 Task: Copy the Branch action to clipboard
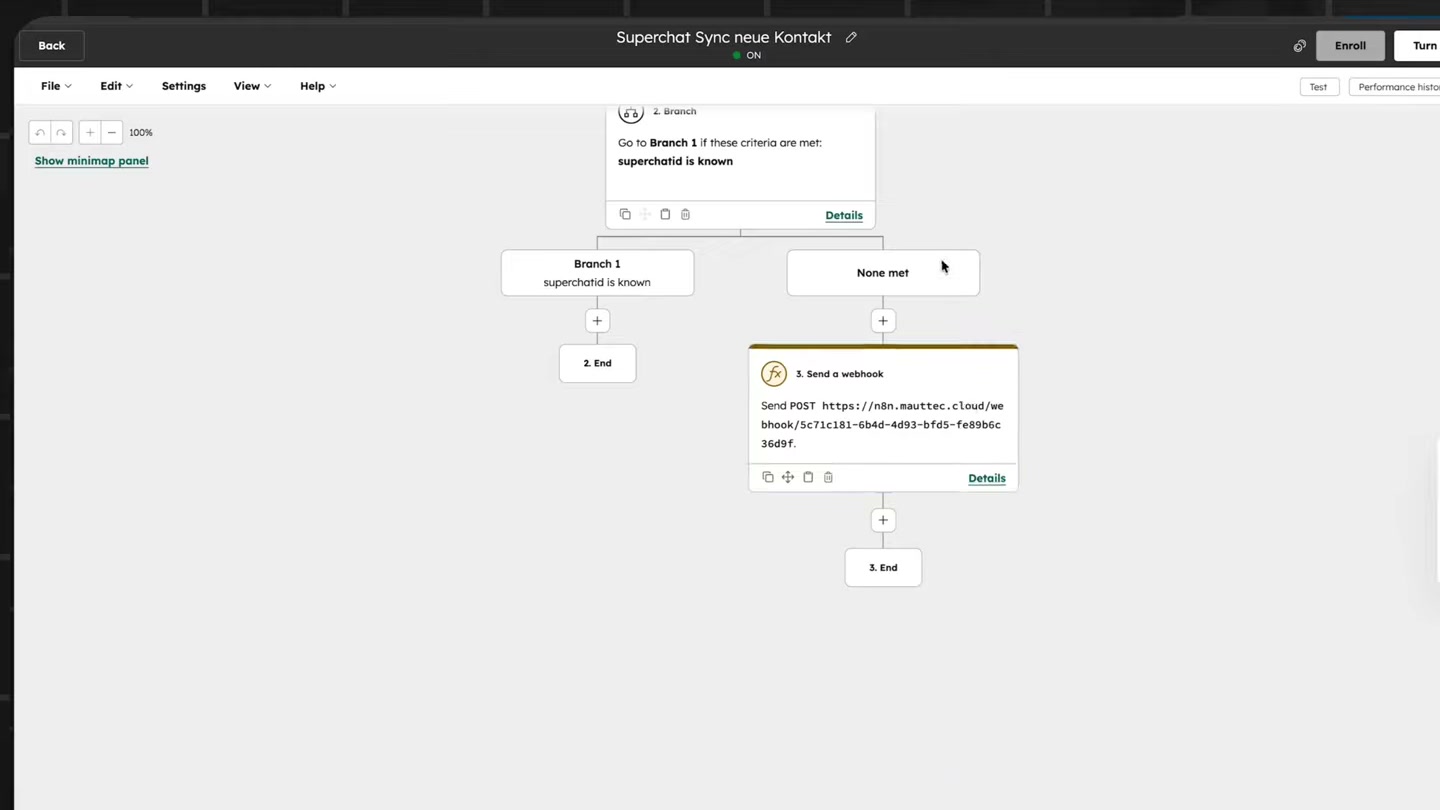(x=665, y=214)
